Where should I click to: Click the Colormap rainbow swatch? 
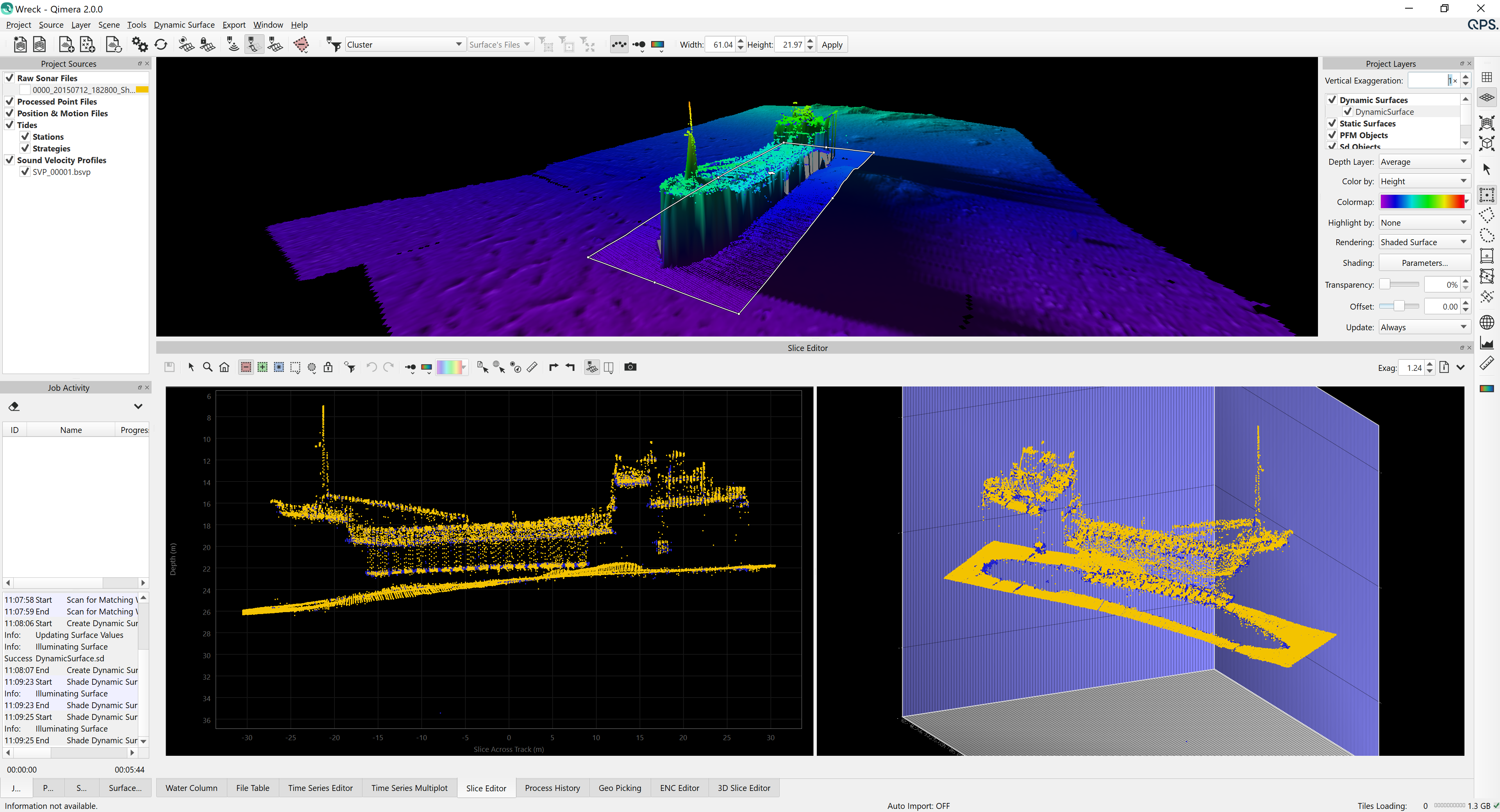[1421, 202]
